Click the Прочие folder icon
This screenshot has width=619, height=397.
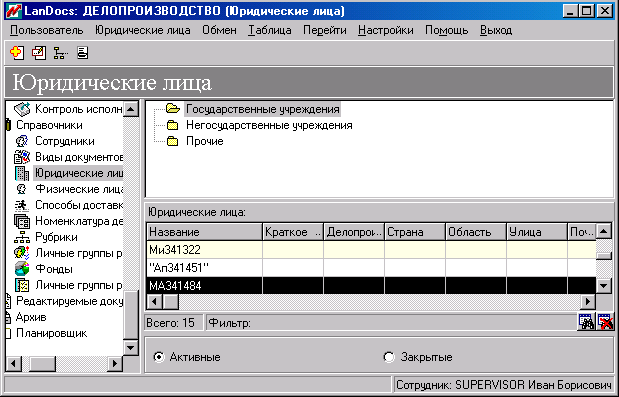coord(173,141)
